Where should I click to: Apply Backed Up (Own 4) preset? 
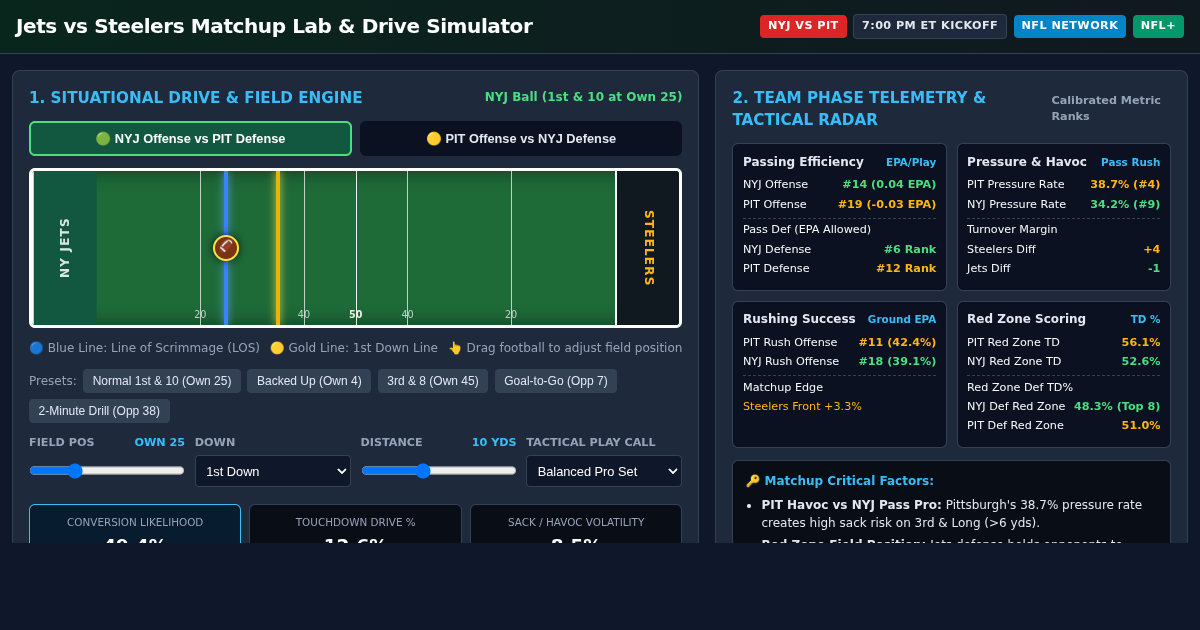click(x=309, y=381)
